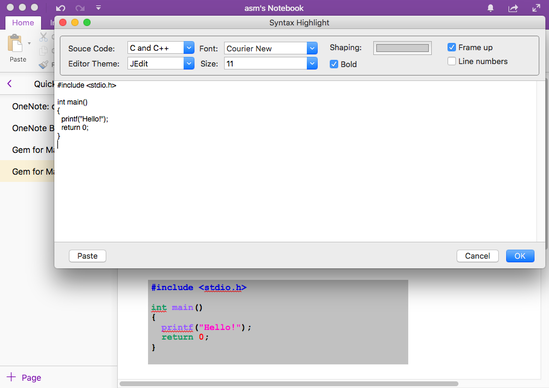
Task: Click the Paste button in Syntax Highlight dialog
Action: coord(88,256)
